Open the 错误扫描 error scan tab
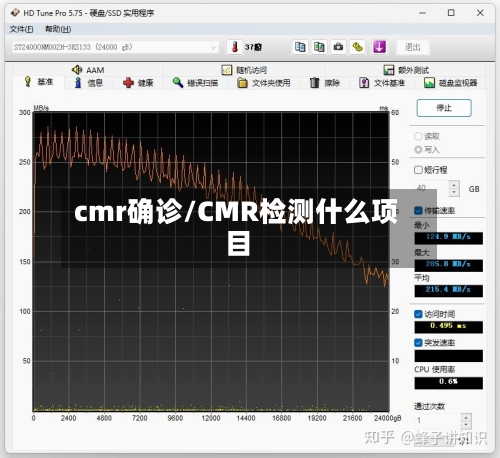The width and height of the screenshot is (500, 458). pyautogui.click(x=195, y=83)
